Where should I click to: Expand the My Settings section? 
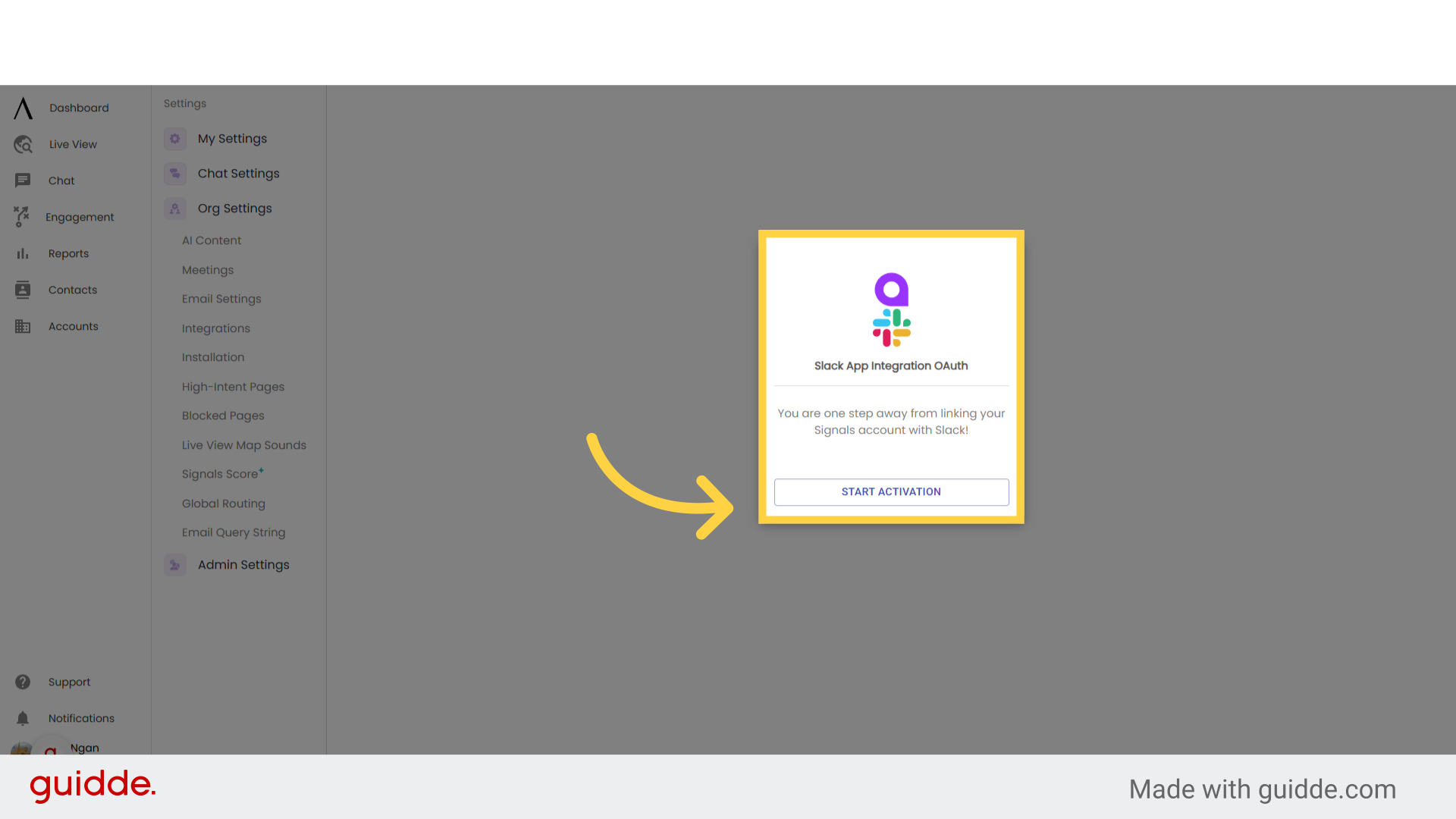pyautogui.click(x=232, y=139)
